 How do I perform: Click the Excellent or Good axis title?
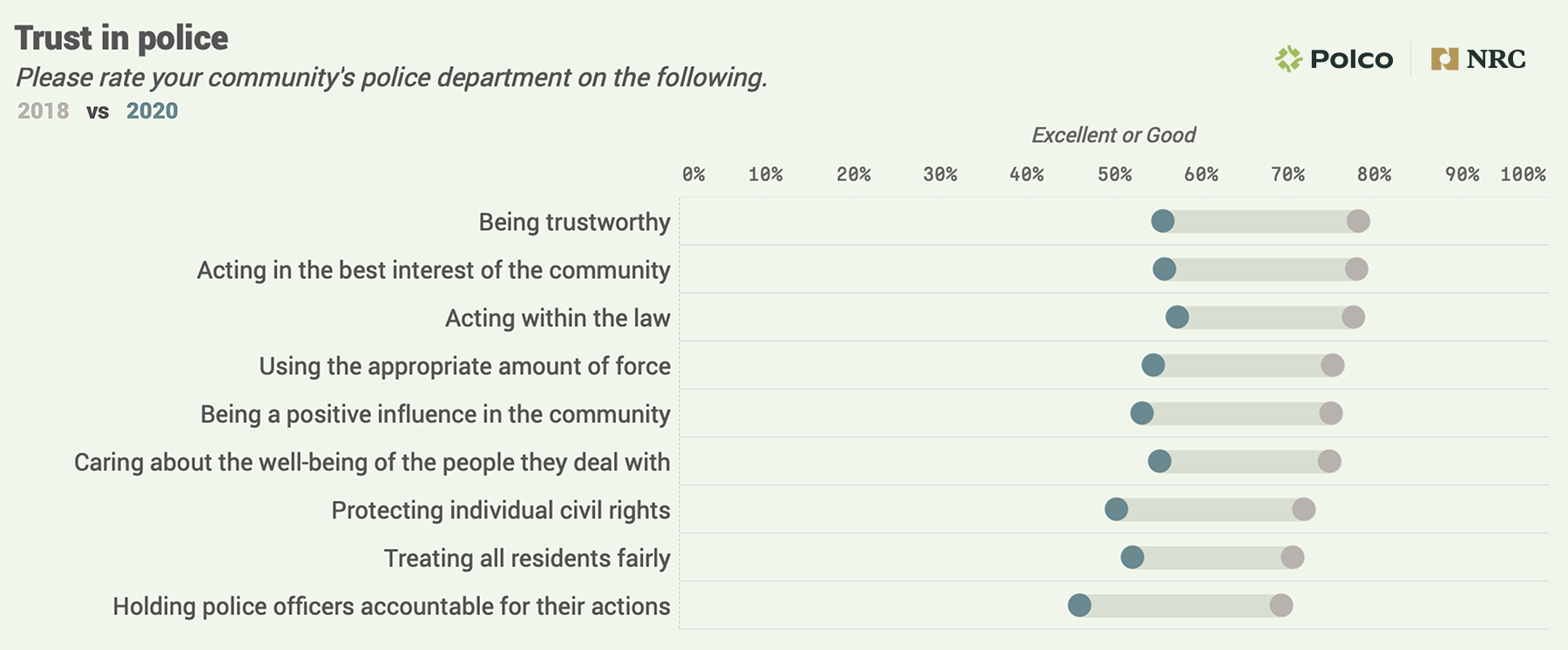pyautogui.click(x=1113, y=135)
